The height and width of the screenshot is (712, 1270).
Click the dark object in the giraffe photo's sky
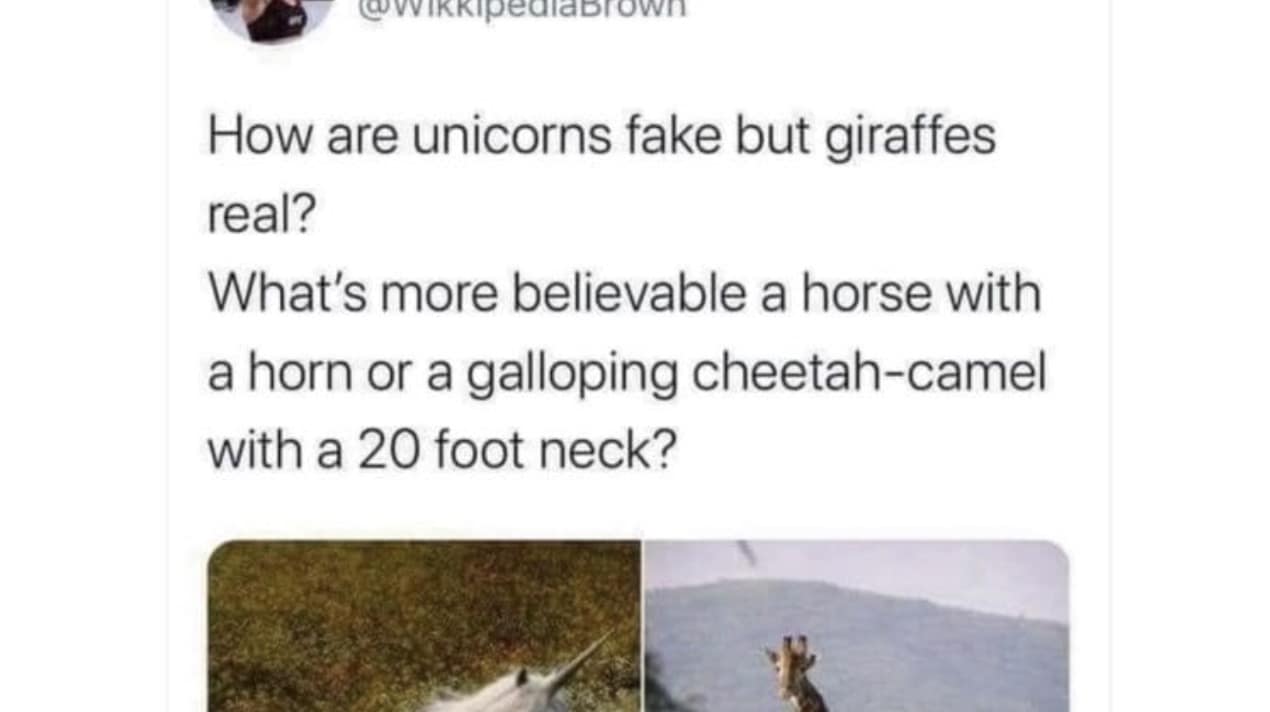click(x=746, y=553)
